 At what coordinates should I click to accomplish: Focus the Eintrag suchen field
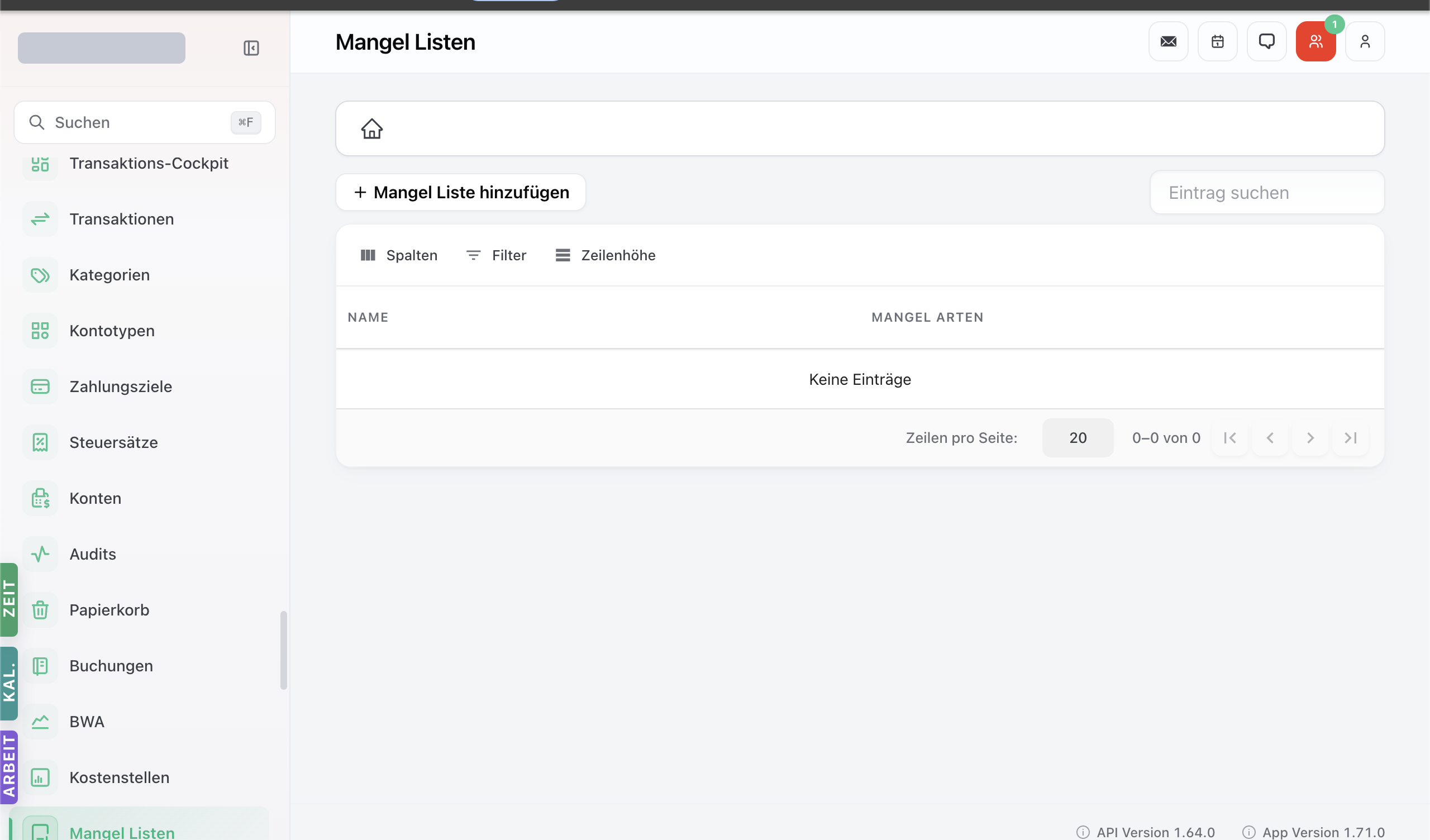click(1266, 192)
